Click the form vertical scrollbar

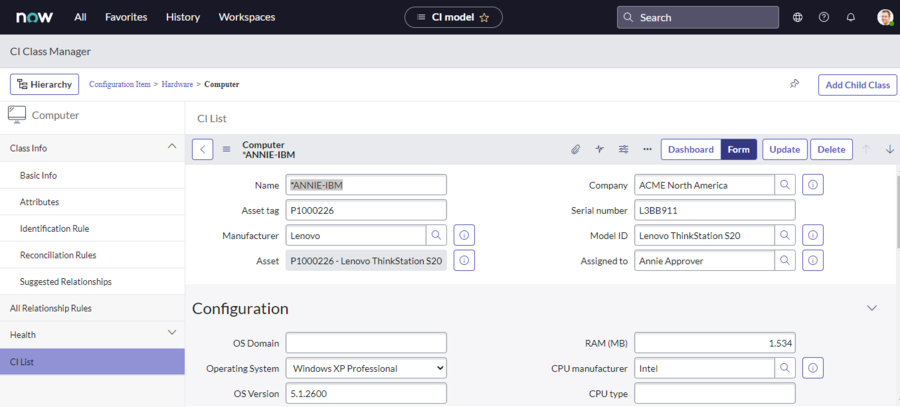897,212
